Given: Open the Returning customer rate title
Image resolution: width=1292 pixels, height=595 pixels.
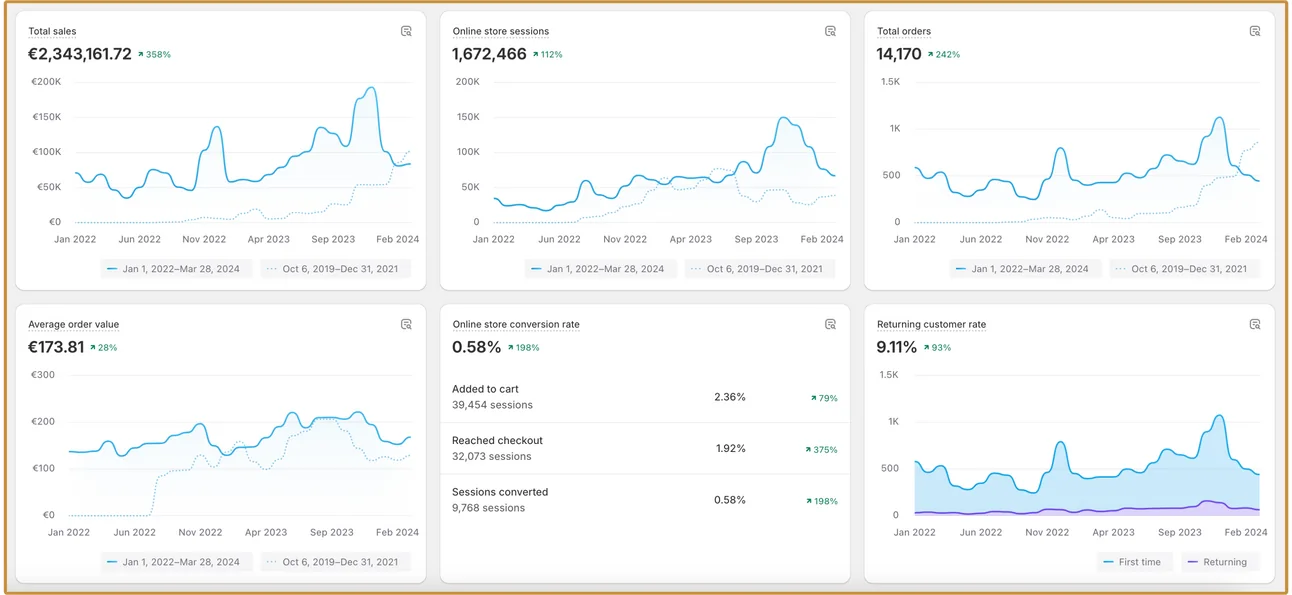Looking at the screenshot, I should 931,325.
